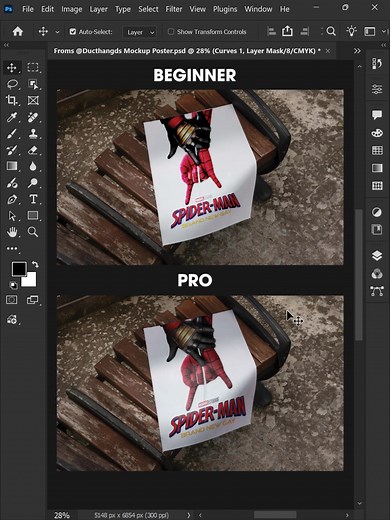Open the Edit Toolbar three-dots menu

tap(12, 249)
